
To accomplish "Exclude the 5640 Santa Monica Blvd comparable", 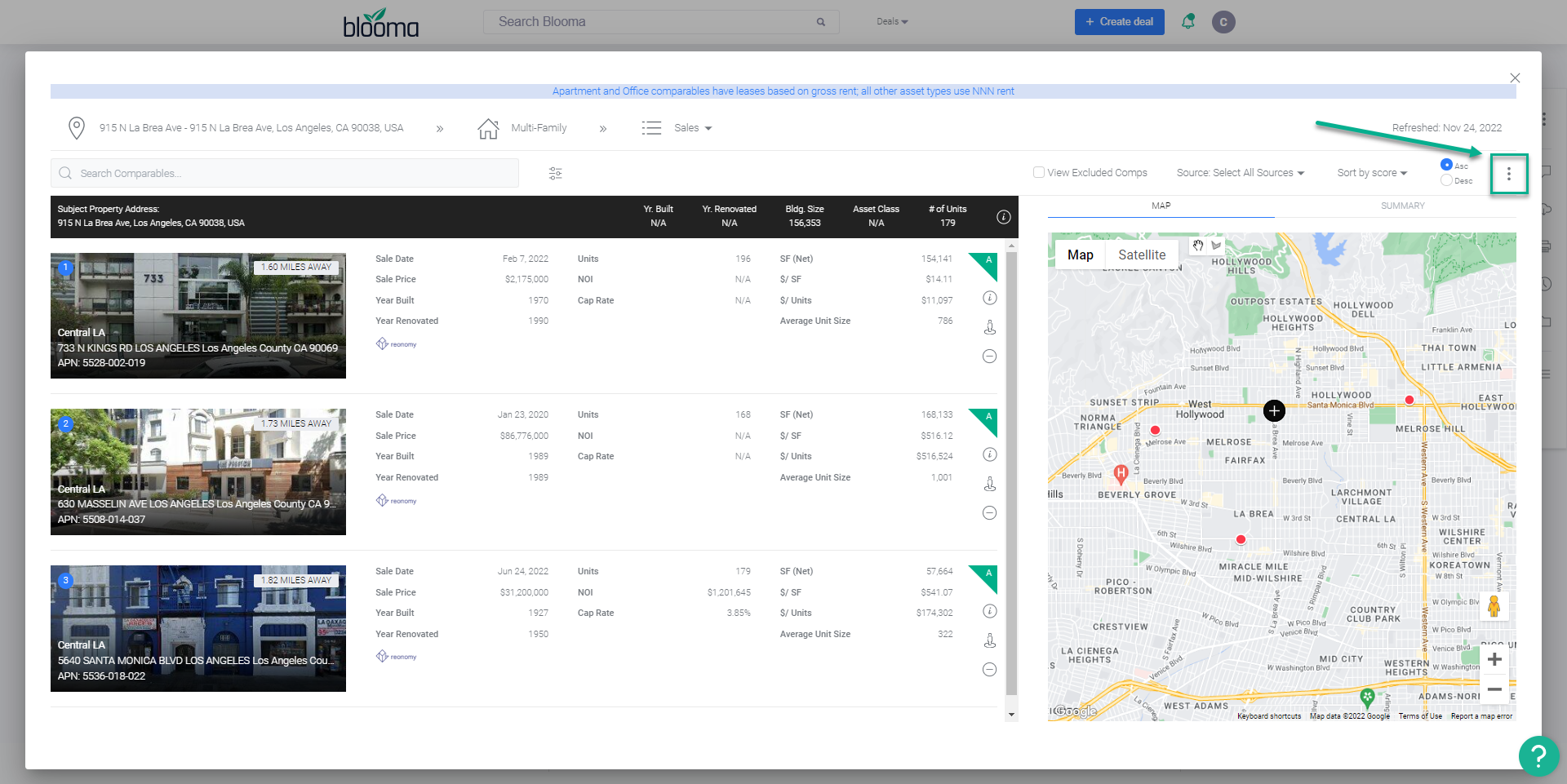I will 989,670.
